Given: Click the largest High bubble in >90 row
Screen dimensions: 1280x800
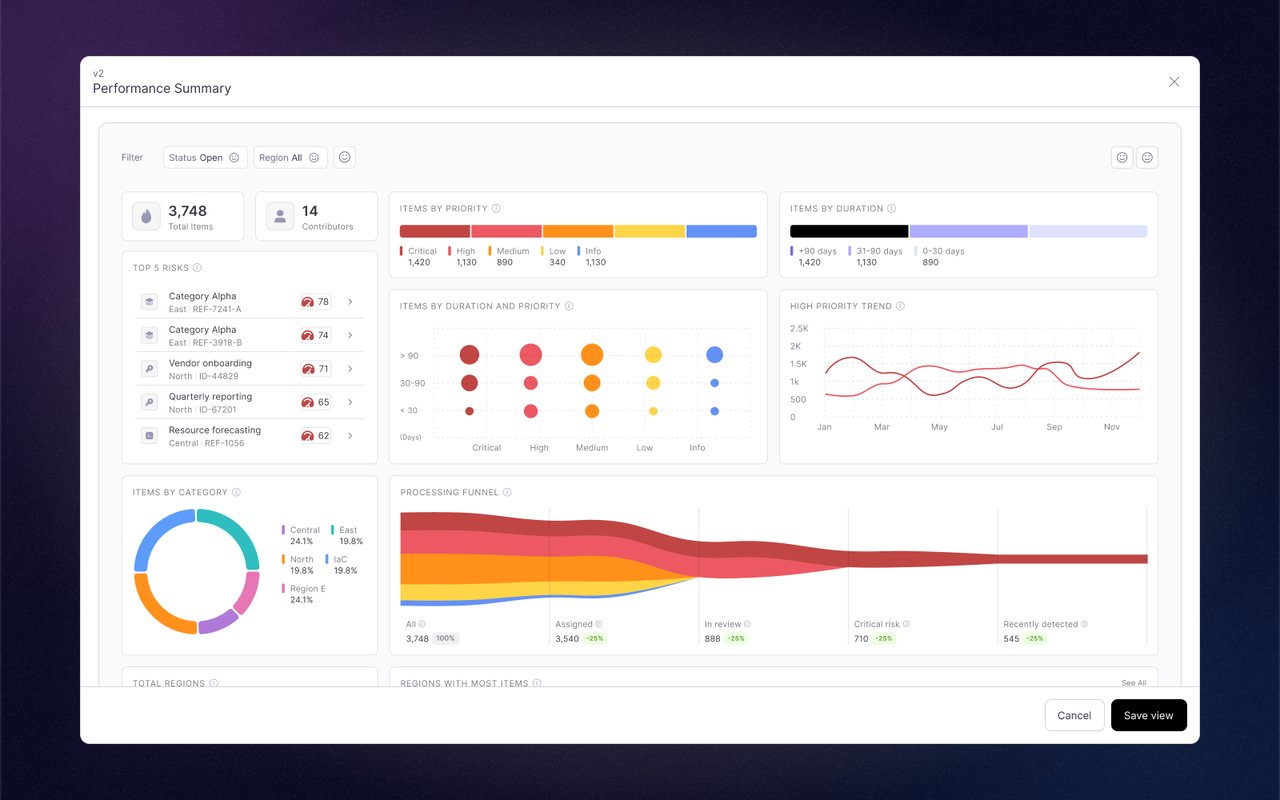Looking at the screenshot, I should click(531, 354).
